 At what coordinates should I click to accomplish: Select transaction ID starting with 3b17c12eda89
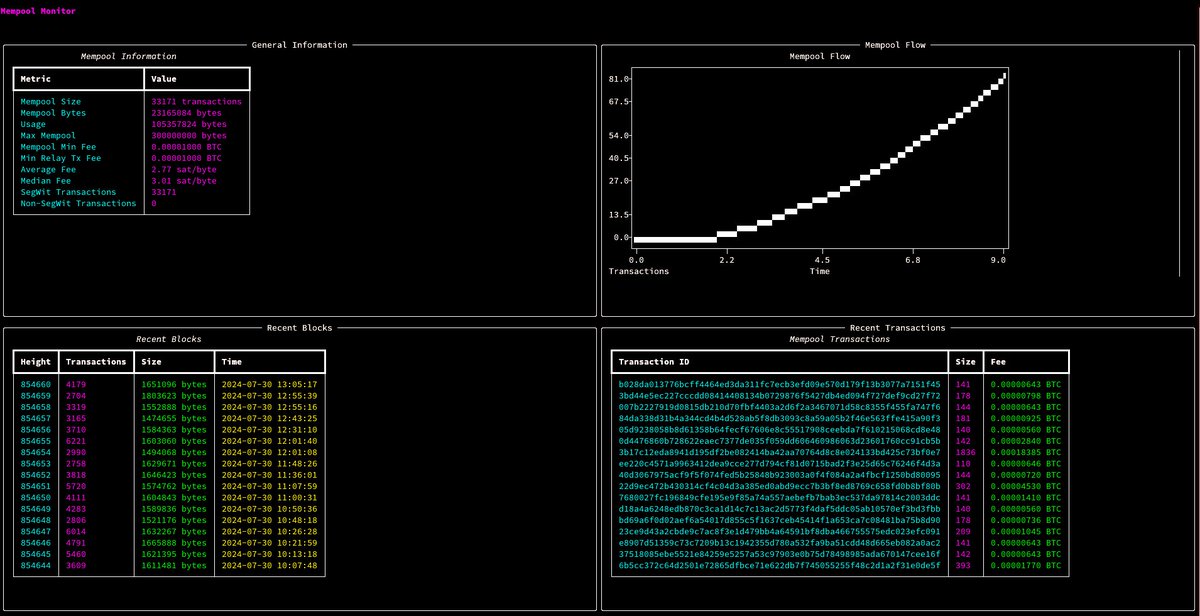[x=780, y=452]
